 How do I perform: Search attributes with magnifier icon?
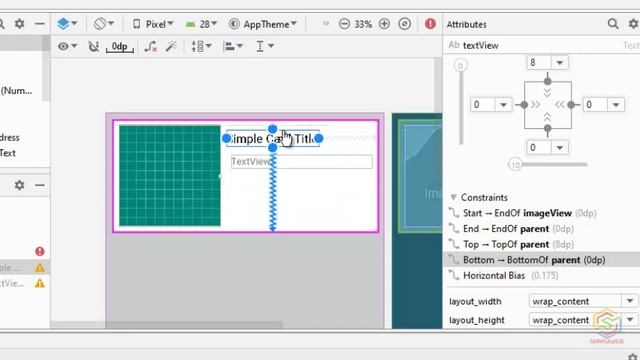point(613,24)
